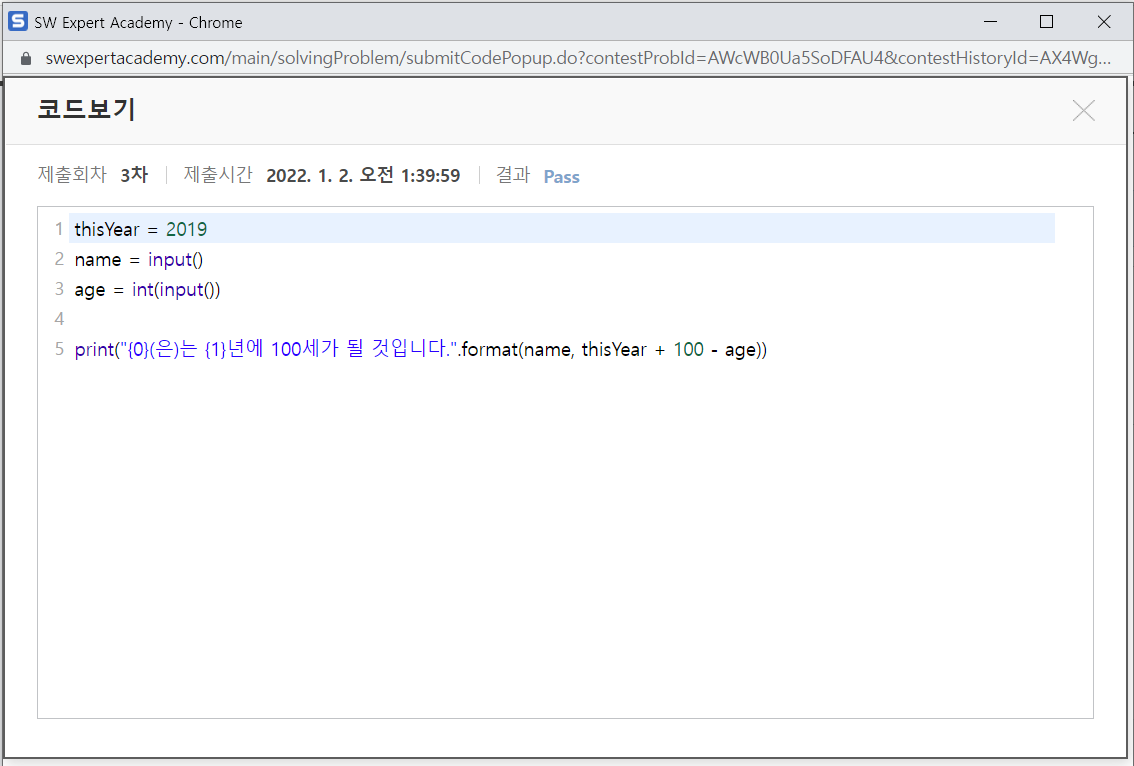
Task: Click the SW Expert Academy - Chrome window title
Action: (x=138, y=22)
